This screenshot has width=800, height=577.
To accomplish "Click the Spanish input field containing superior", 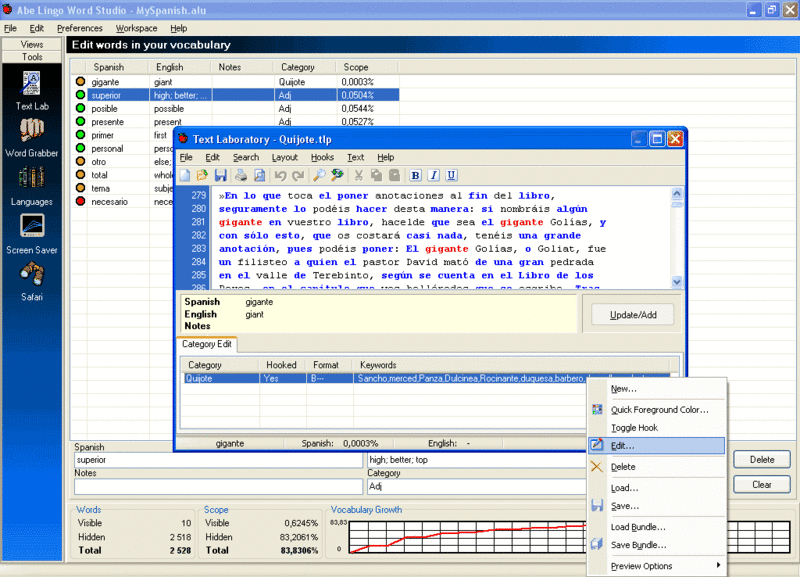I will [x=218, y=460].
